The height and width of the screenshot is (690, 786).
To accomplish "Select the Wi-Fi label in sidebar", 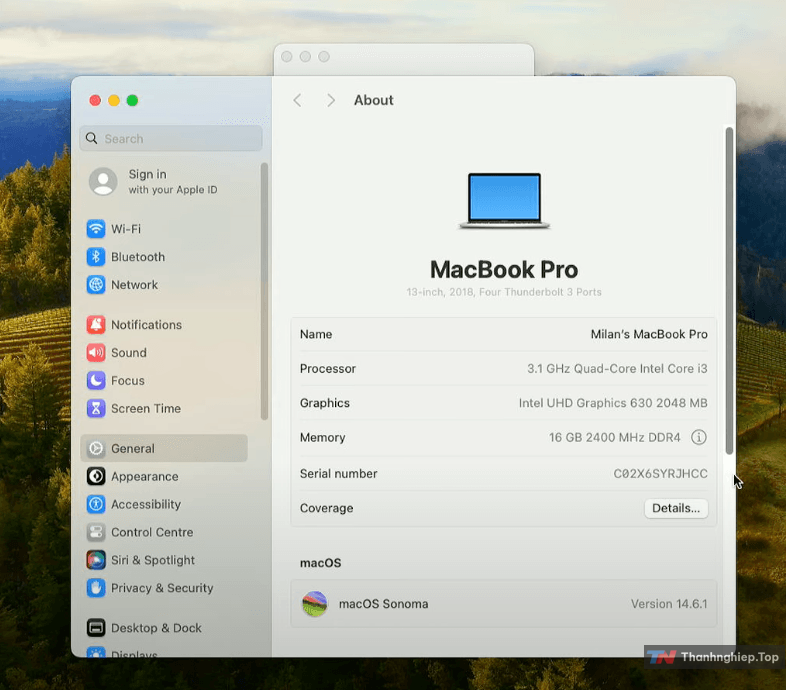I will pos(126,229).
